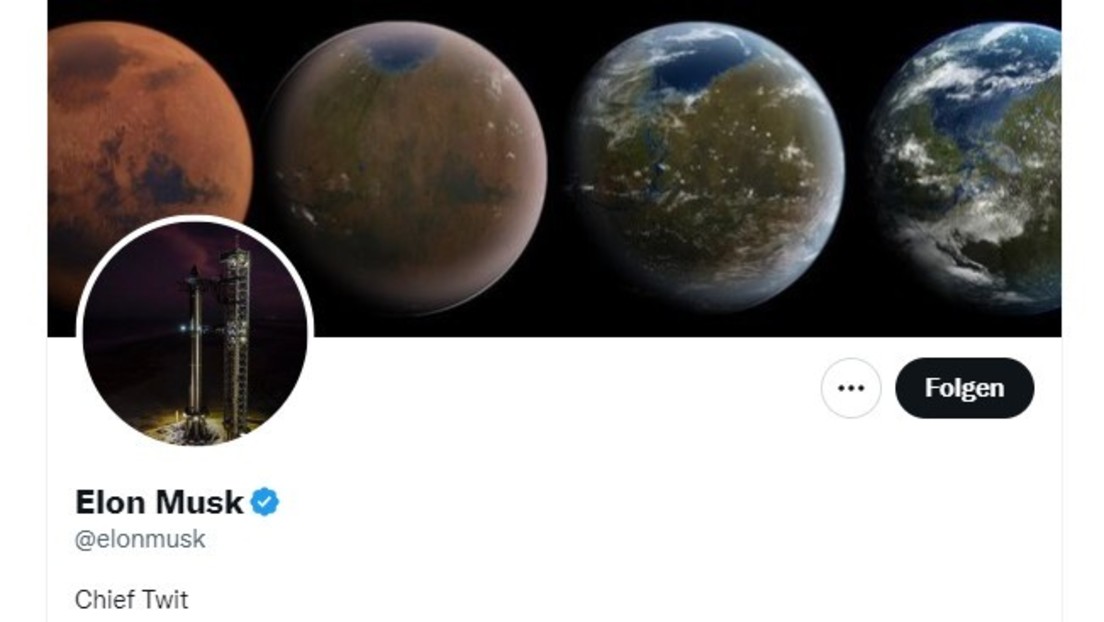The image size is (1104, 622).
Task: Click the Chief Twit bio text
Action: pos(132,600)
